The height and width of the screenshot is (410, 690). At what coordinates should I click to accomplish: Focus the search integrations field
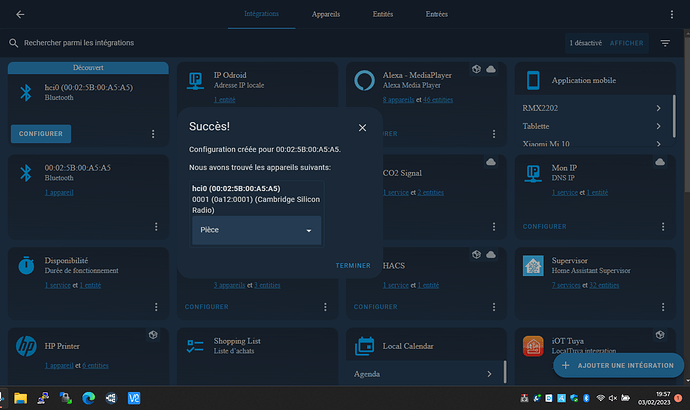click(x=282, y=43)
